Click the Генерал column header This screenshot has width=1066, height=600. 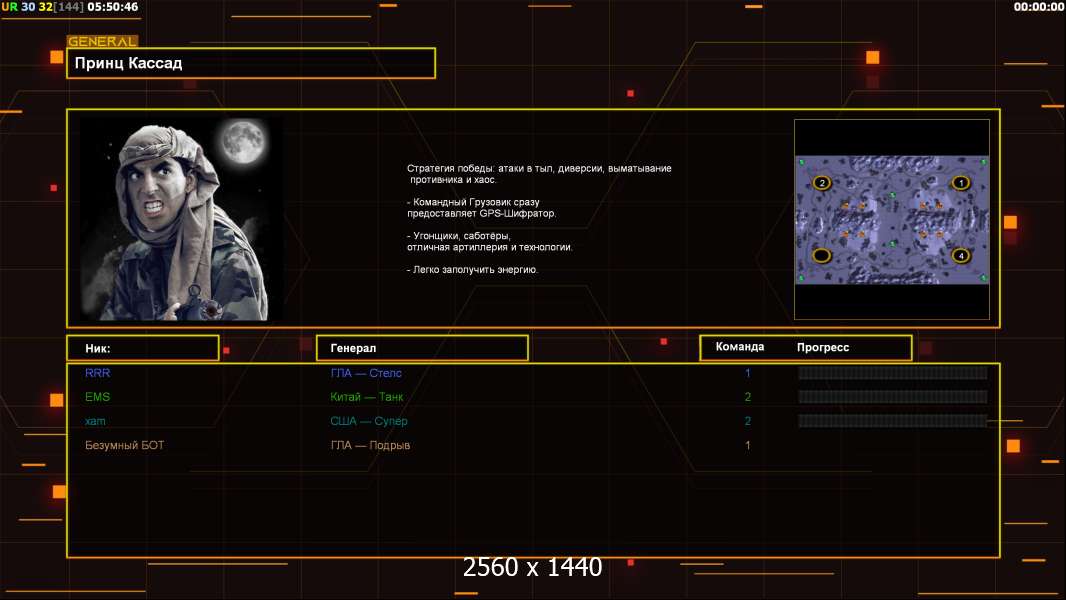[354, 348]
